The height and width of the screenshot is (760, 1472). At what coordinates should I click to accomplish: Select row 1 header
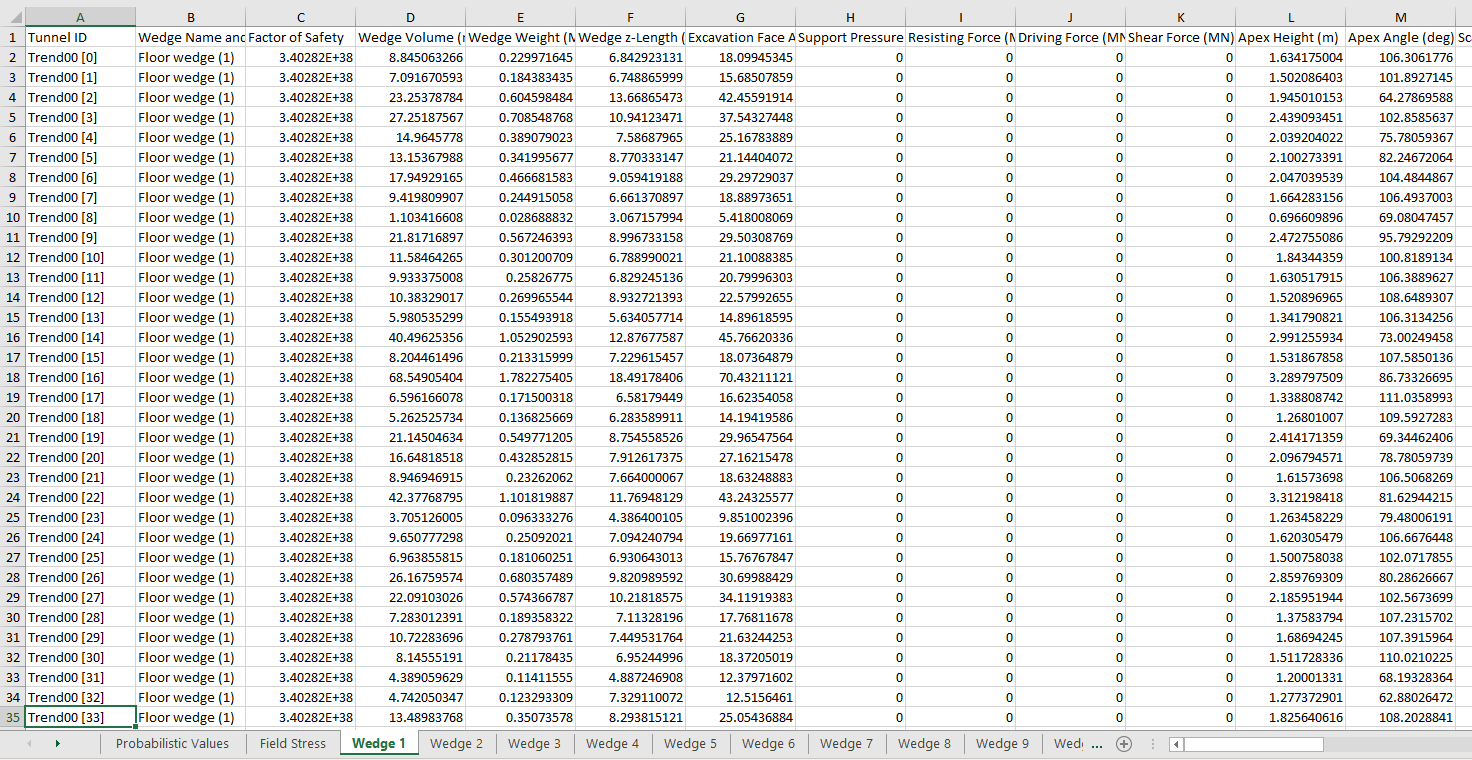pos(12,37)
